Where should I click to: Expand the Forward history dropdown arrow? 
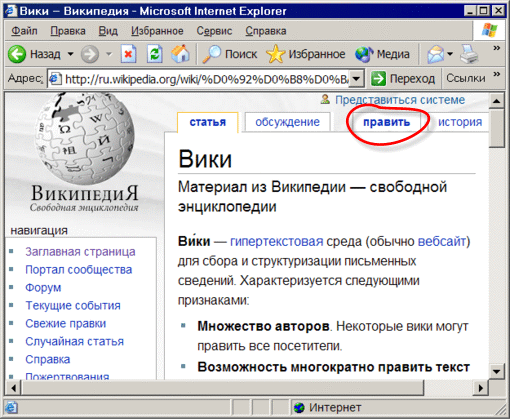click(109, 54)
